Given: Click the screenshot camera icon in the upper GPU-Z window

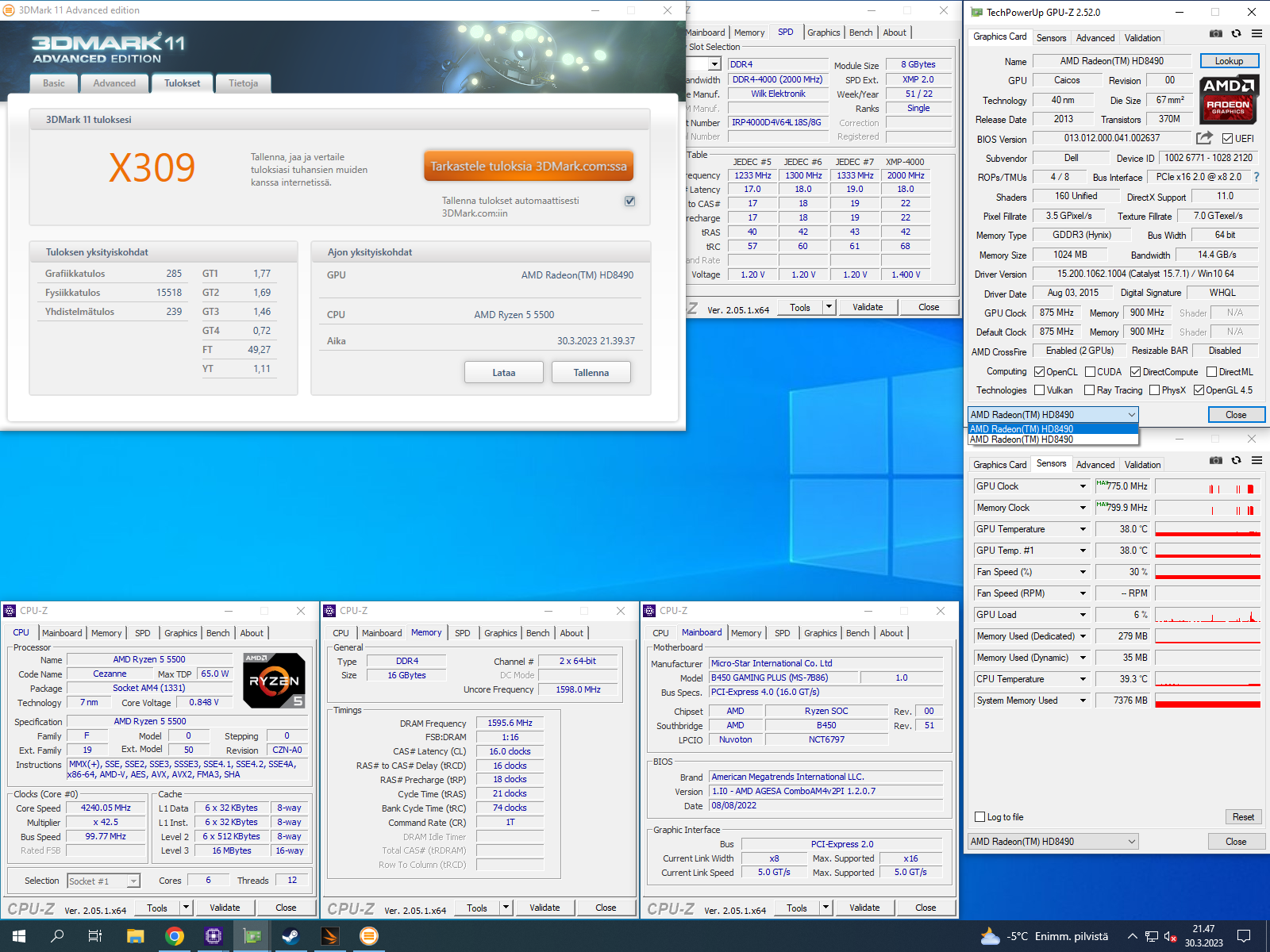Looking at the screenshot, I should tap(1215, 33).
